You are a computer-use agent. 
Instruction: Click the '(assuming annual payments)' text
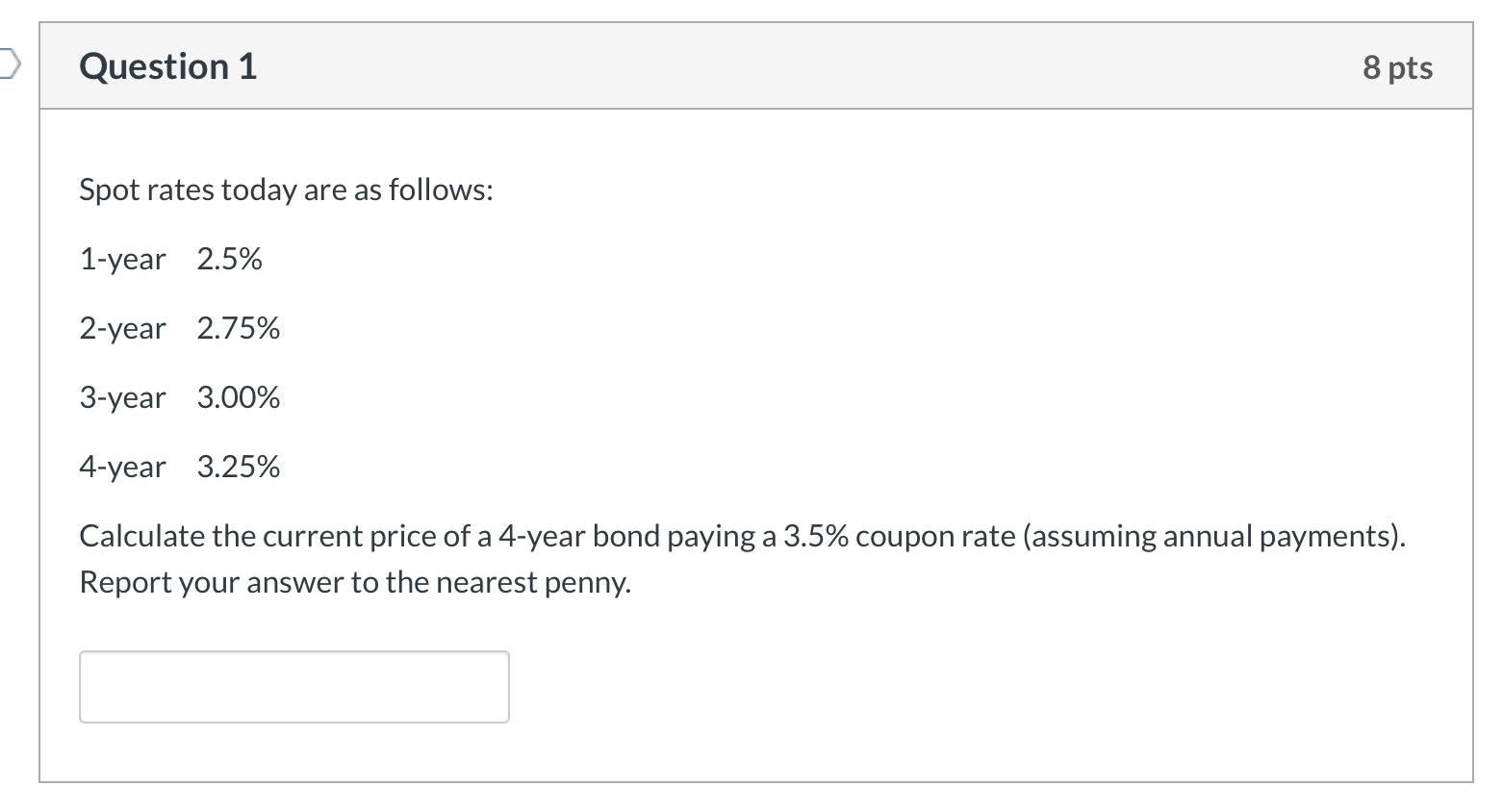click(x=1212, y=536)
